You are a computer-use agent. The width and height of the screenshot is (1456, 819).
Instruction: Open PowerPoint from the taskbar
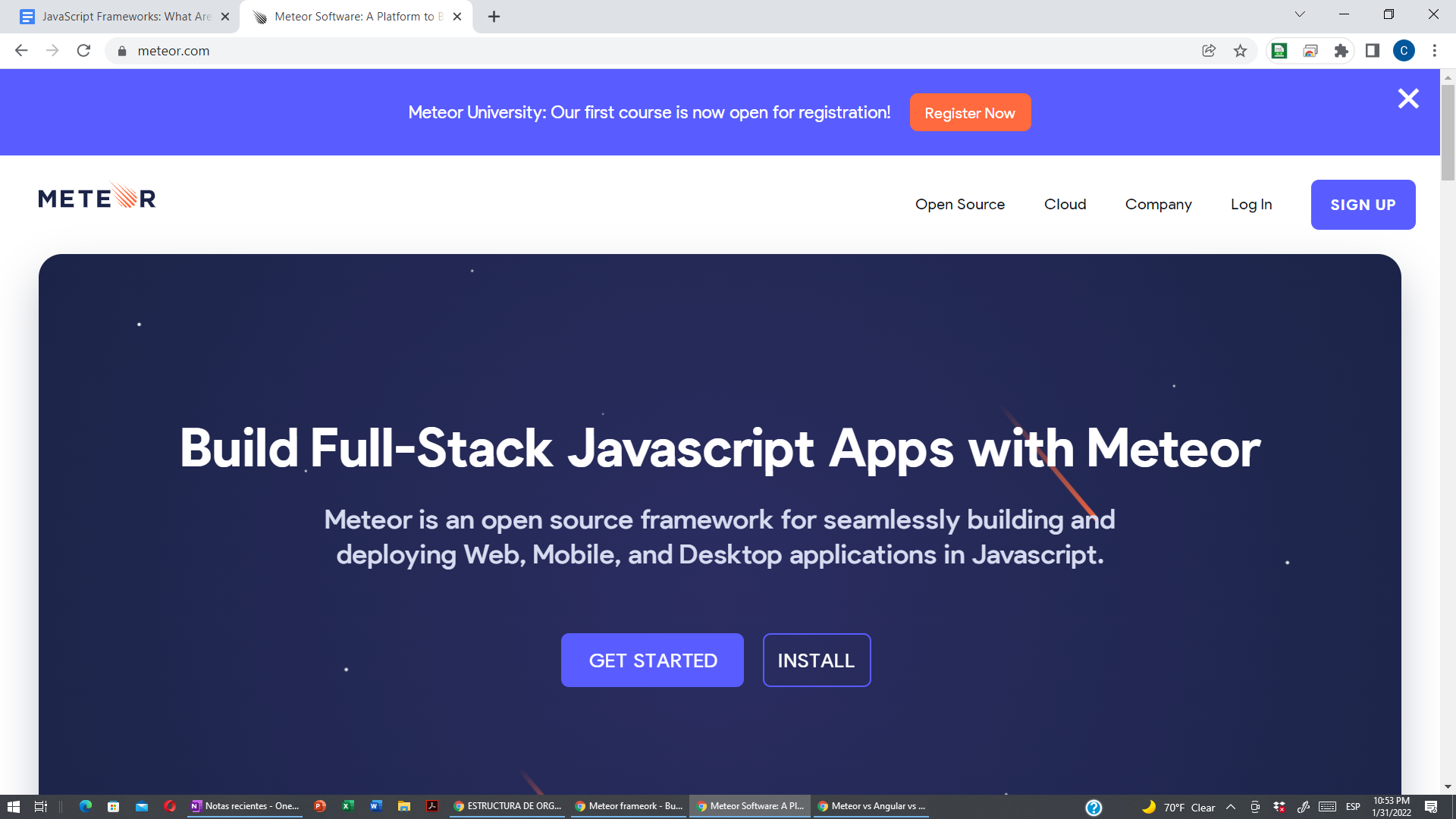320,806
